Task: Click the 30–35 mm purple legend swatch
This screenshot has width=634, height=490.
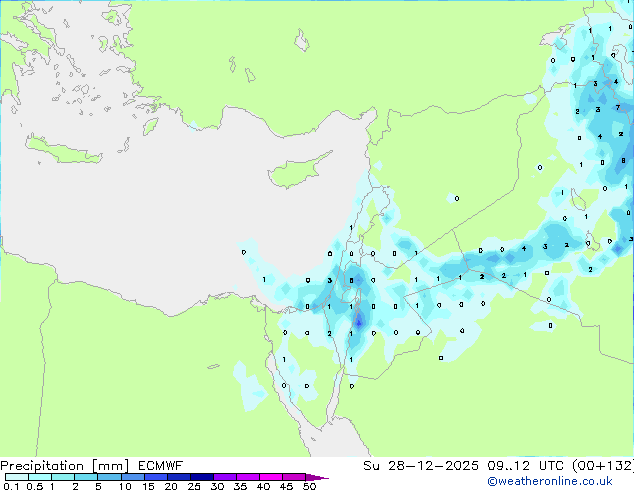Action: [224, 477]
